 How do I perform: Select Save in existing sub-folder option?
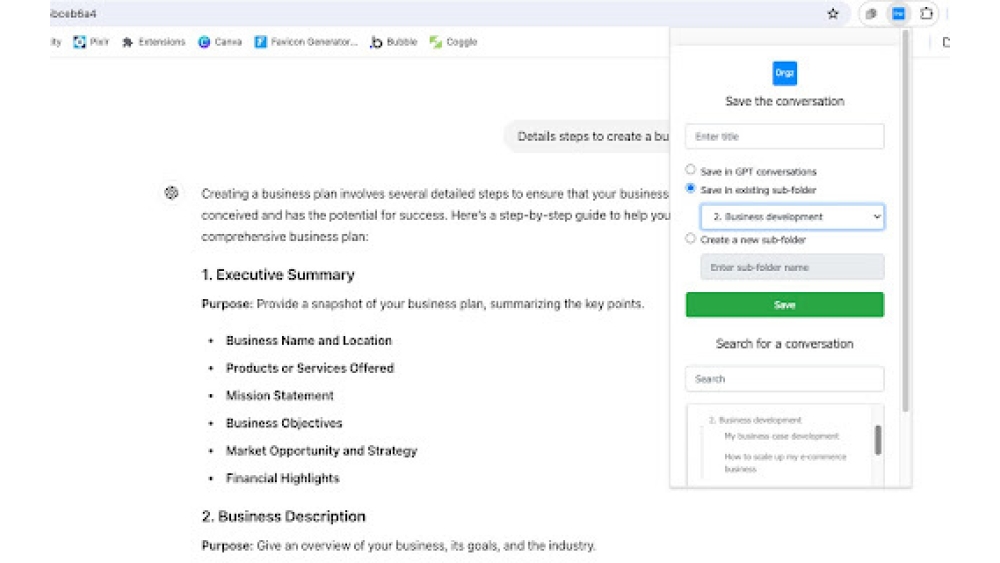[x=690, y=188]
